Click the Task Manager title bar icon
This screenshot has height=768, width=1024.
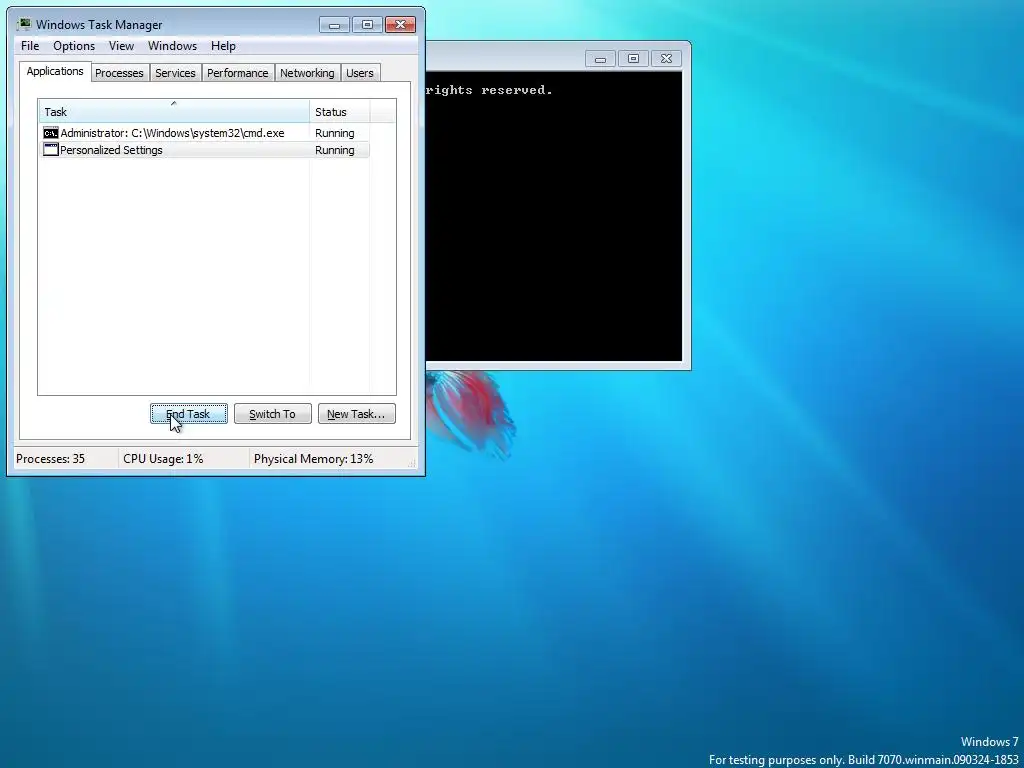[25, 25]
